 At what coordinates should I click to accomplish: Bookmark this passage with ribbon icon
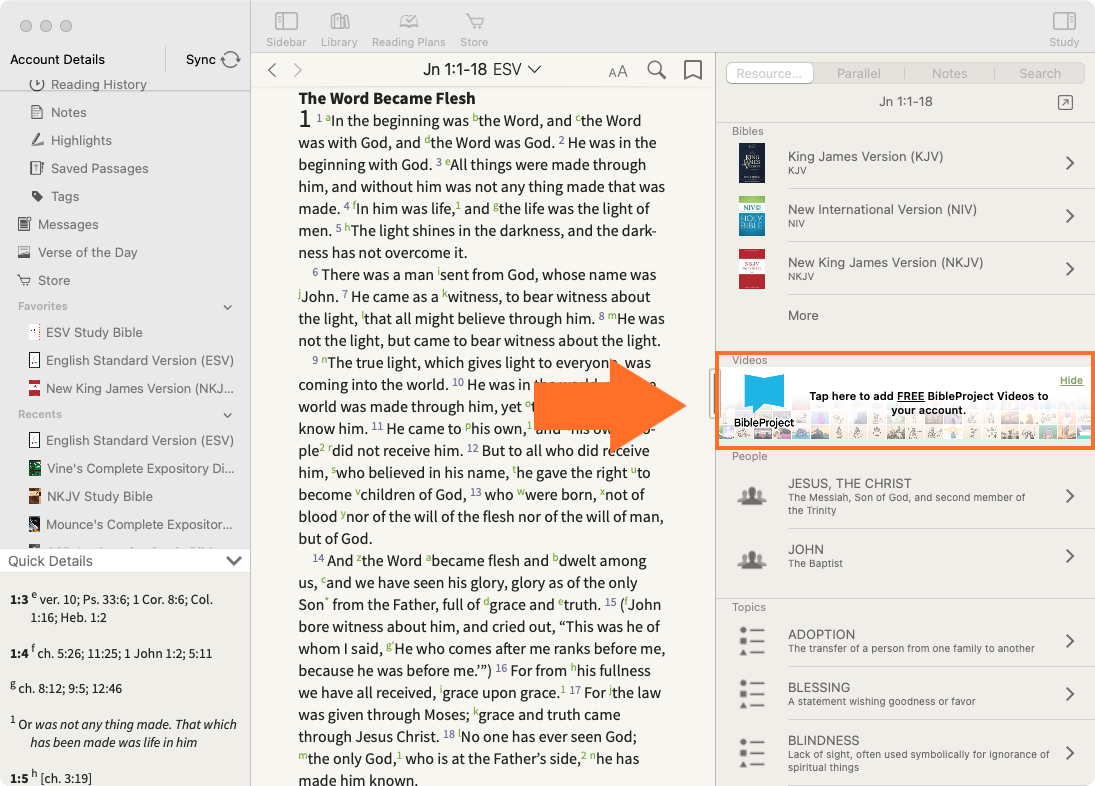pos(693,70)
